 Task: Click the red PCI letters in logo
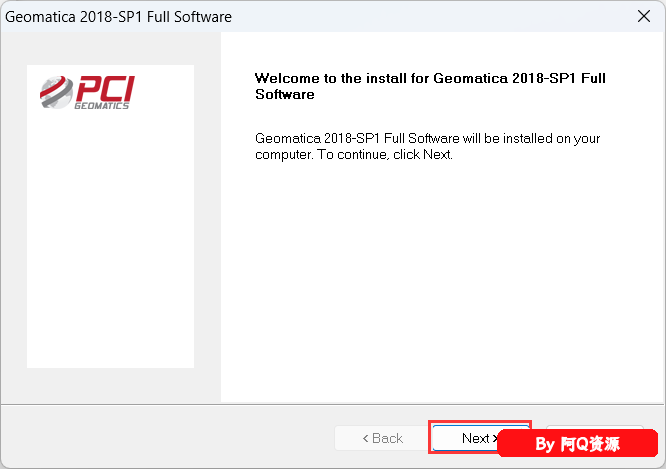105,88
